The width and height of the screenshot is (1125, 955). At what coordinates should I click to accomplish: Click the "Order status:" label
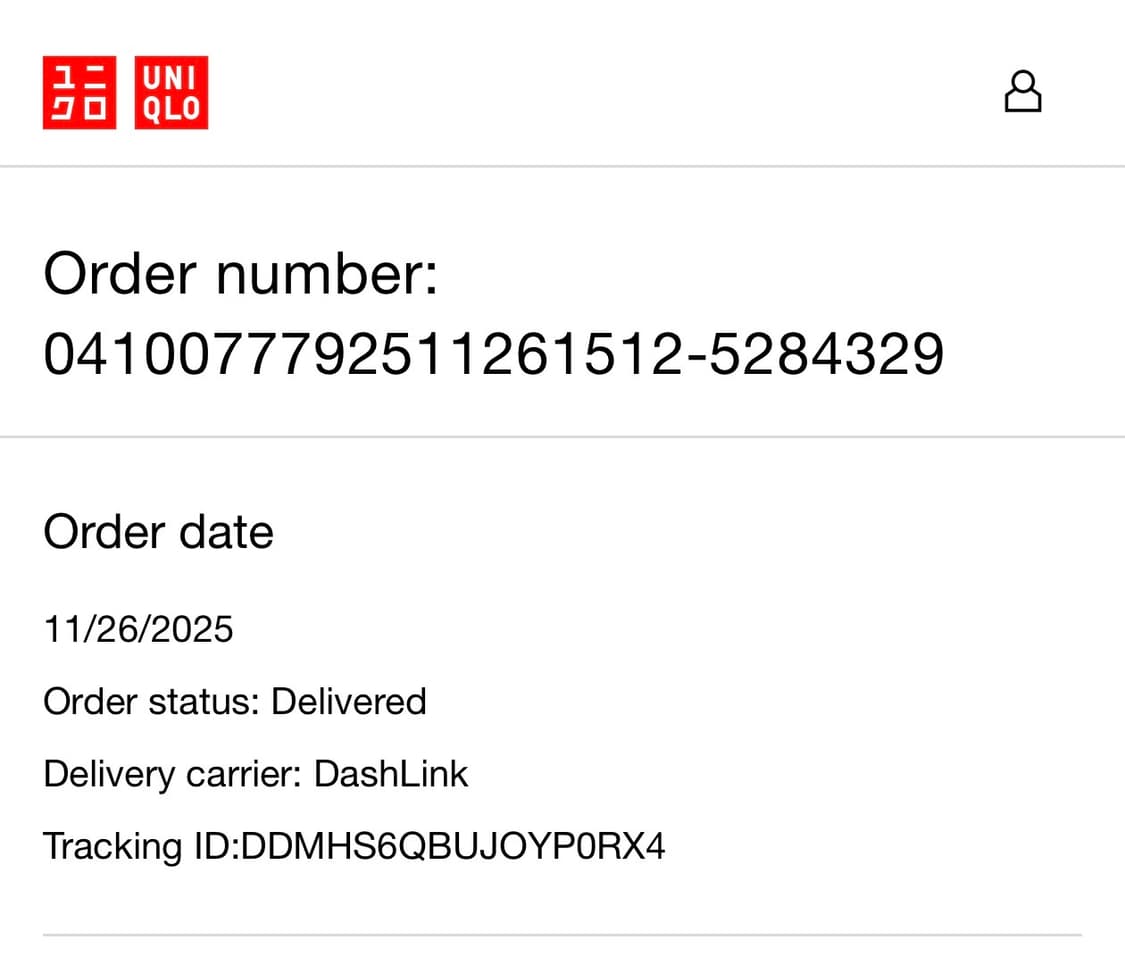[151, 701]
